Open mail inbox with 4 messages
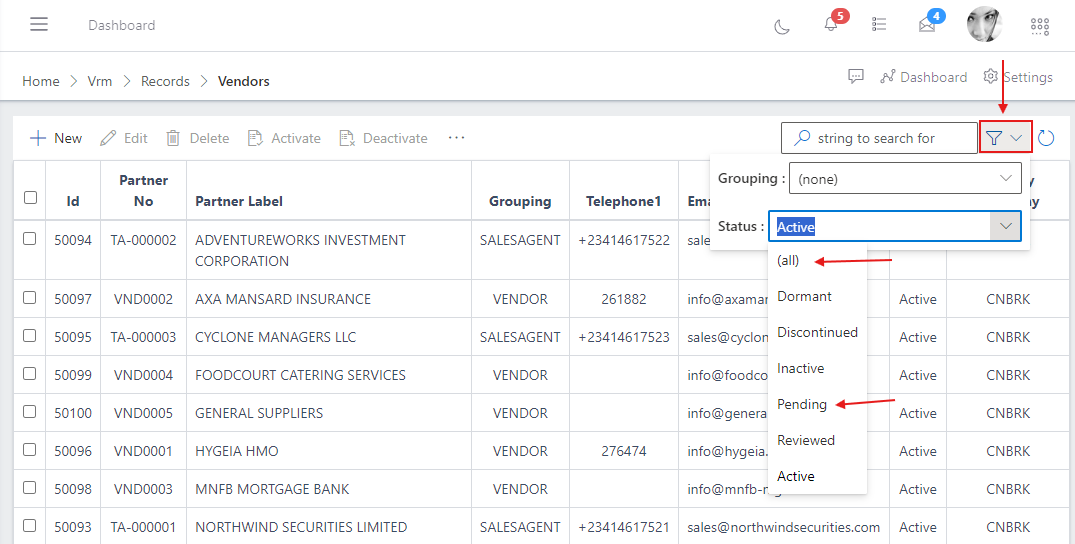 pos(927,25)
